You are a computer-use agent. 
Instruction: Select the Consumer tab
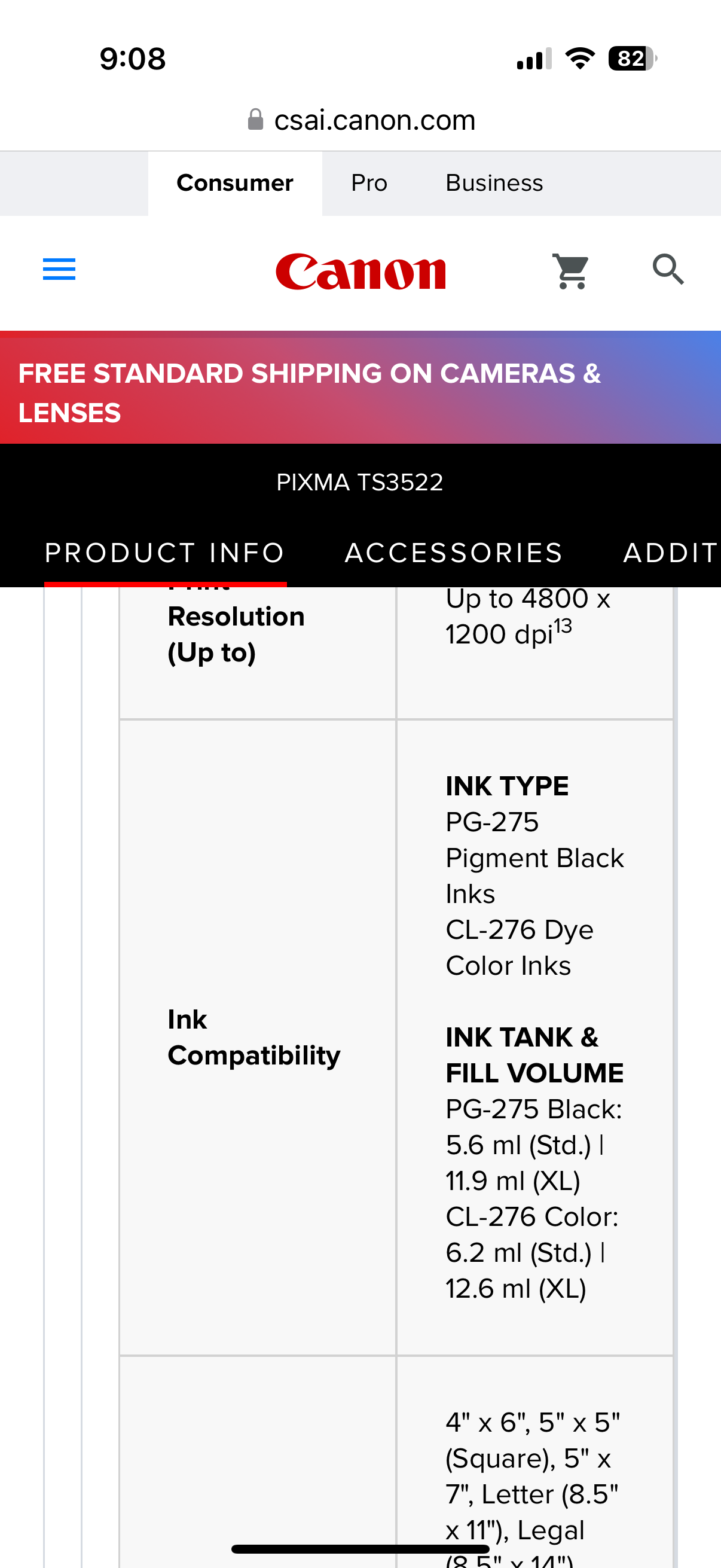pyautogui.click(x=234, y=182)
